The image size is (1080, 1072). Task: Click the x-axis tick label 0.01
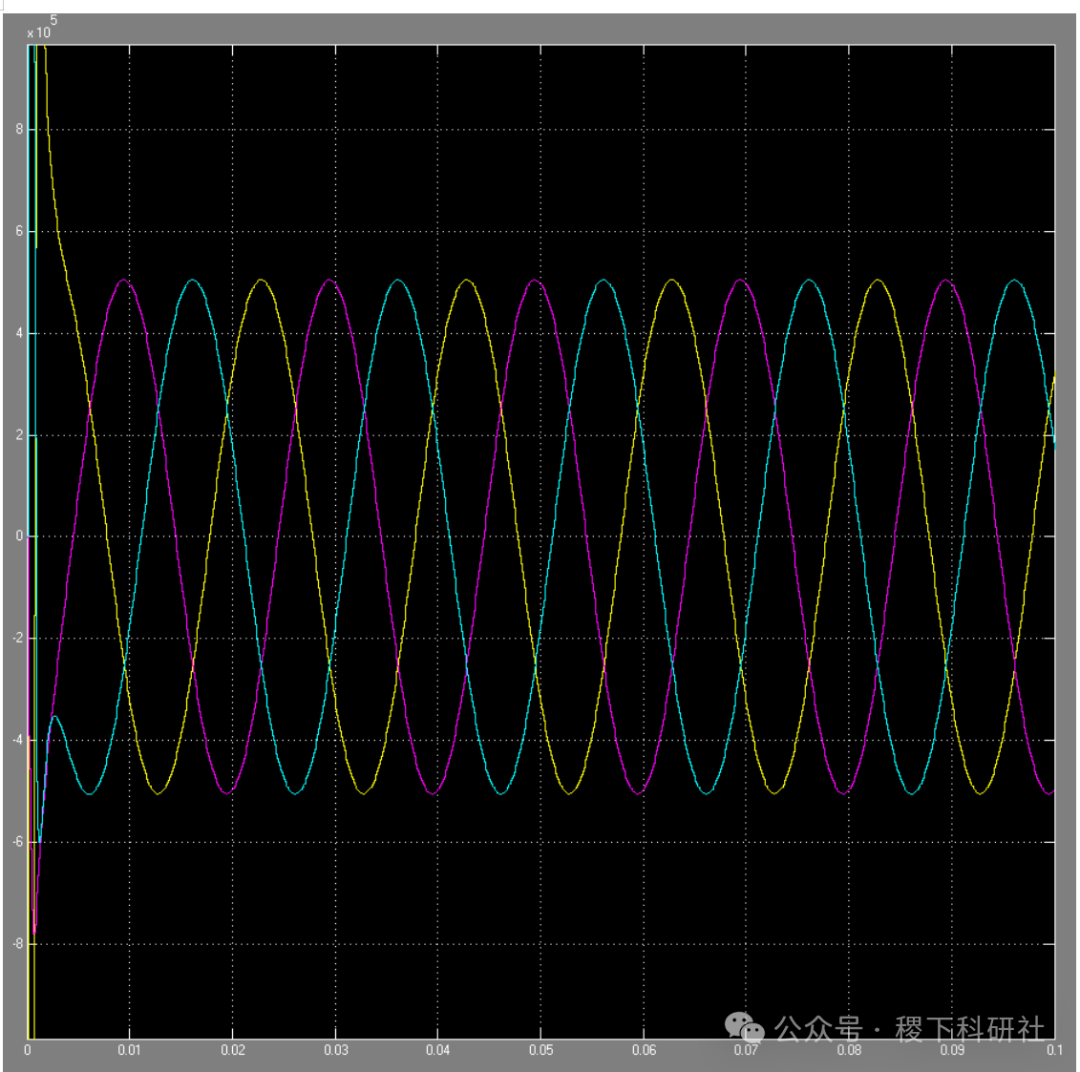coord(129,1050)
